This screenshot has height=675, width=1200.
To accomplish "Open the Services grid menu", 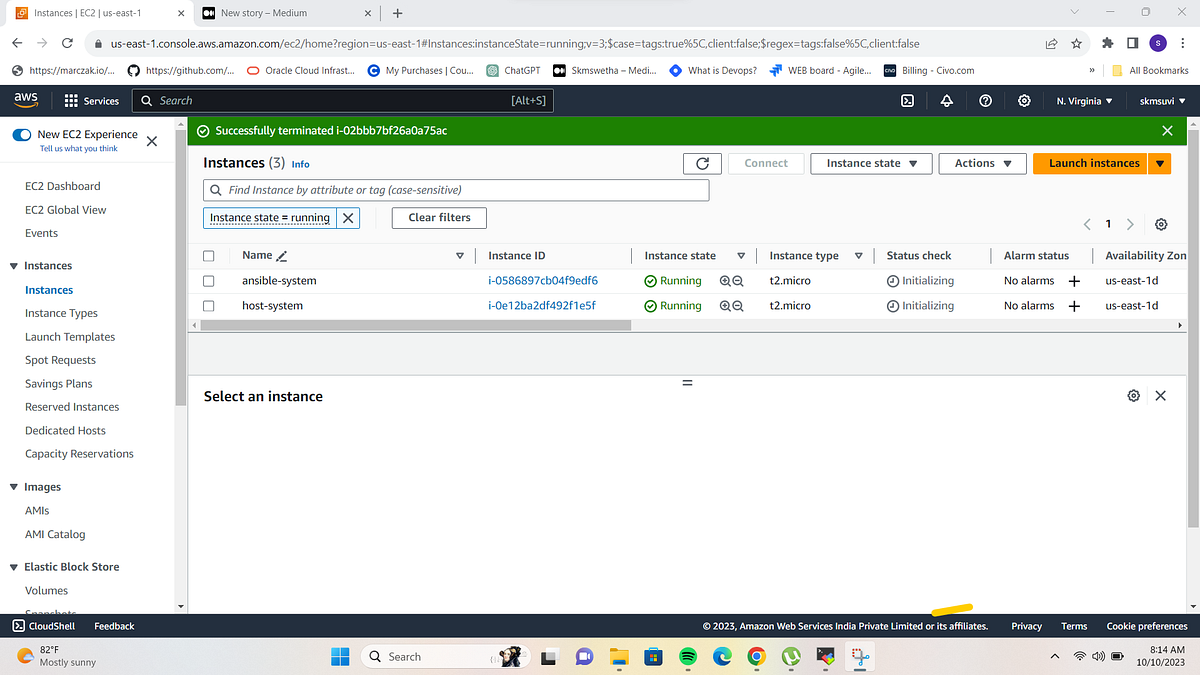I will coord(91,101).
